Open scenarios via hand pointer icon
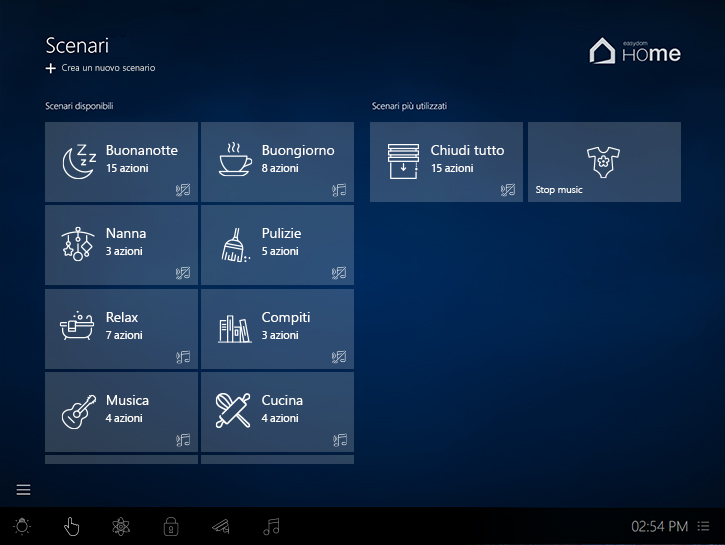This screenshot has width=725, height=545. [71, 527]
